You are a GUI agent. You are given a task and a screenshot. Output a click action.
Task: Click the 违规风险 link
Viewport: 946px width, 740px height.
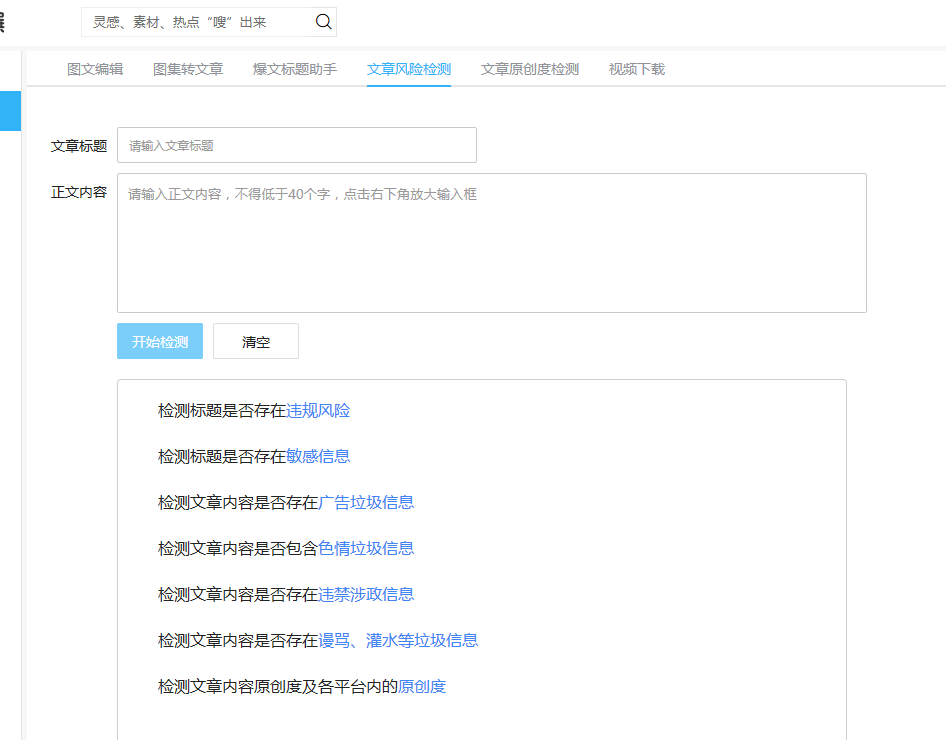tap(318, 411)
